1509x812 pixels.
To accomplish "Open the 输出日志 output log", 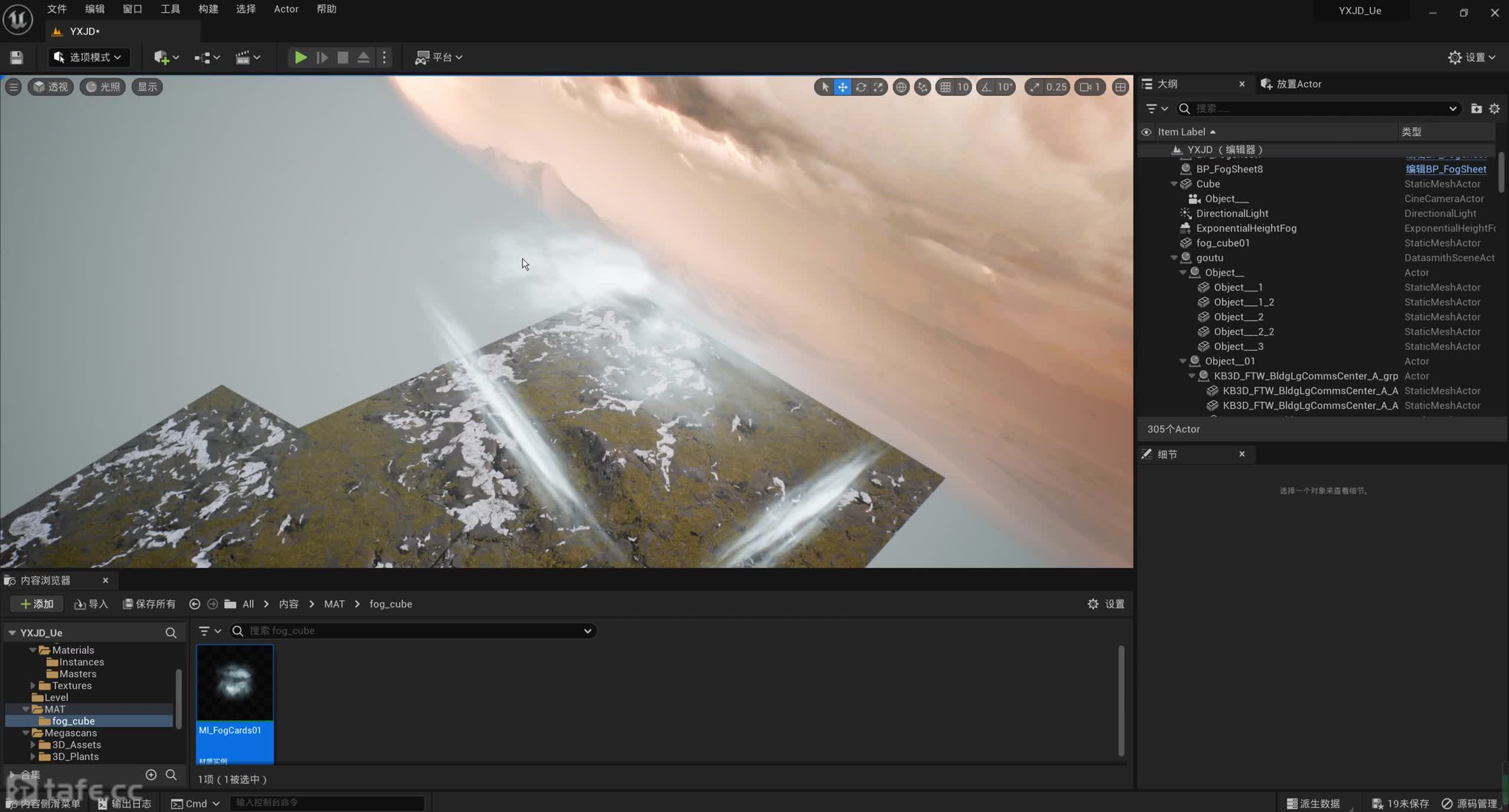I will 124,804.
